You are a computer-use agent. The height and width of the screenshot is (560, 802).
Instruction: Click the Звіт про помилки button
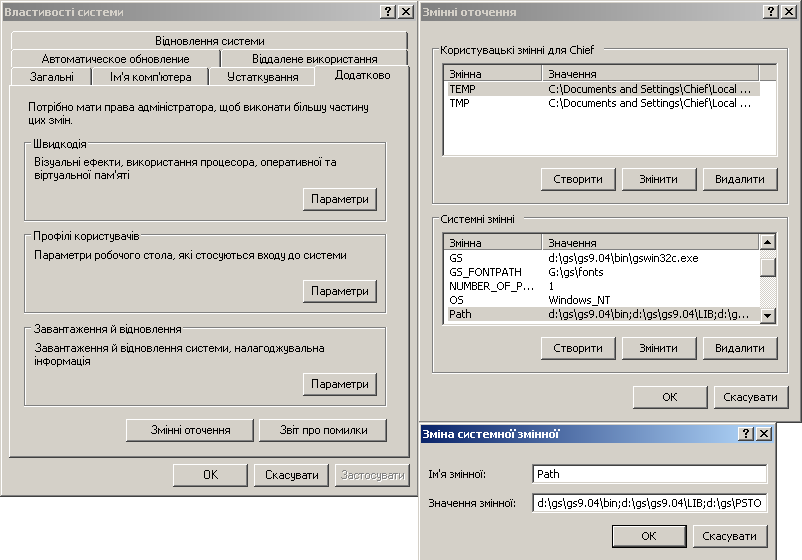click(x=322, y=430)
